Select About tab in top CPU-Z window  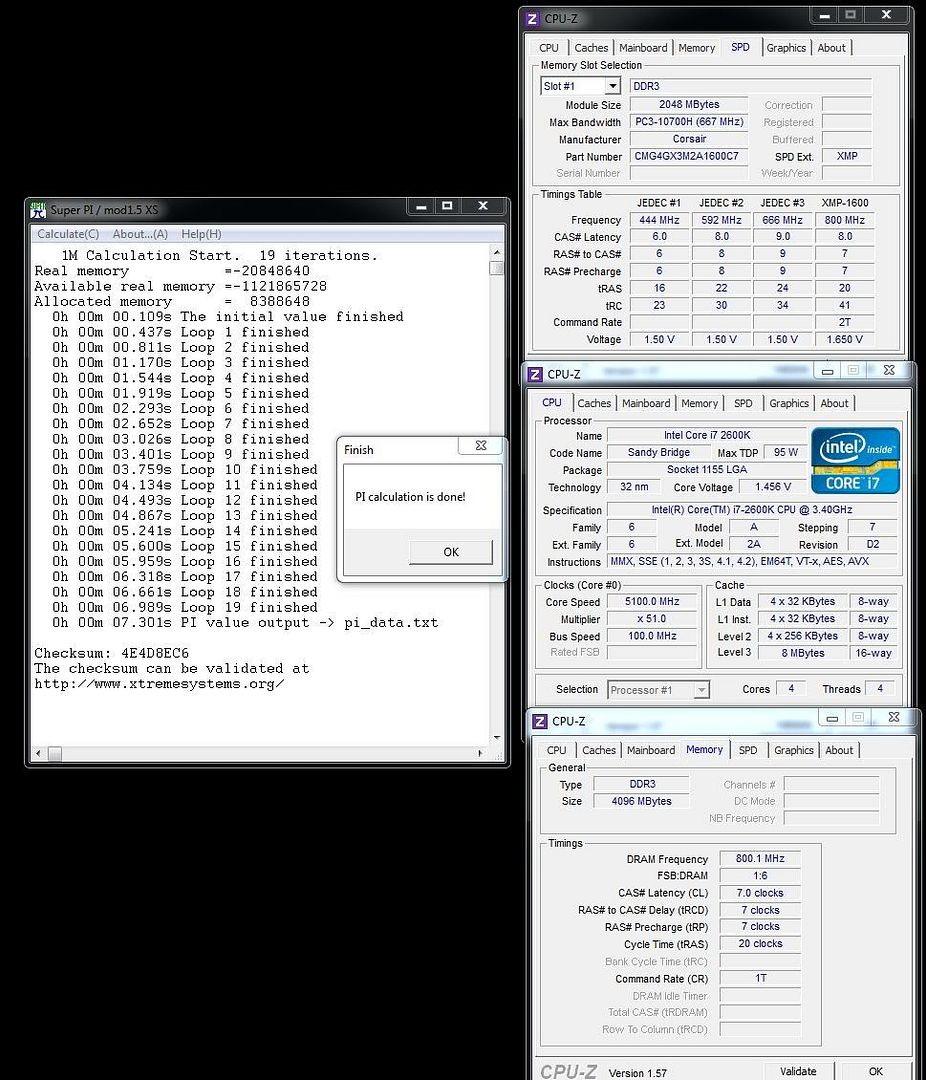coord(832,48)
